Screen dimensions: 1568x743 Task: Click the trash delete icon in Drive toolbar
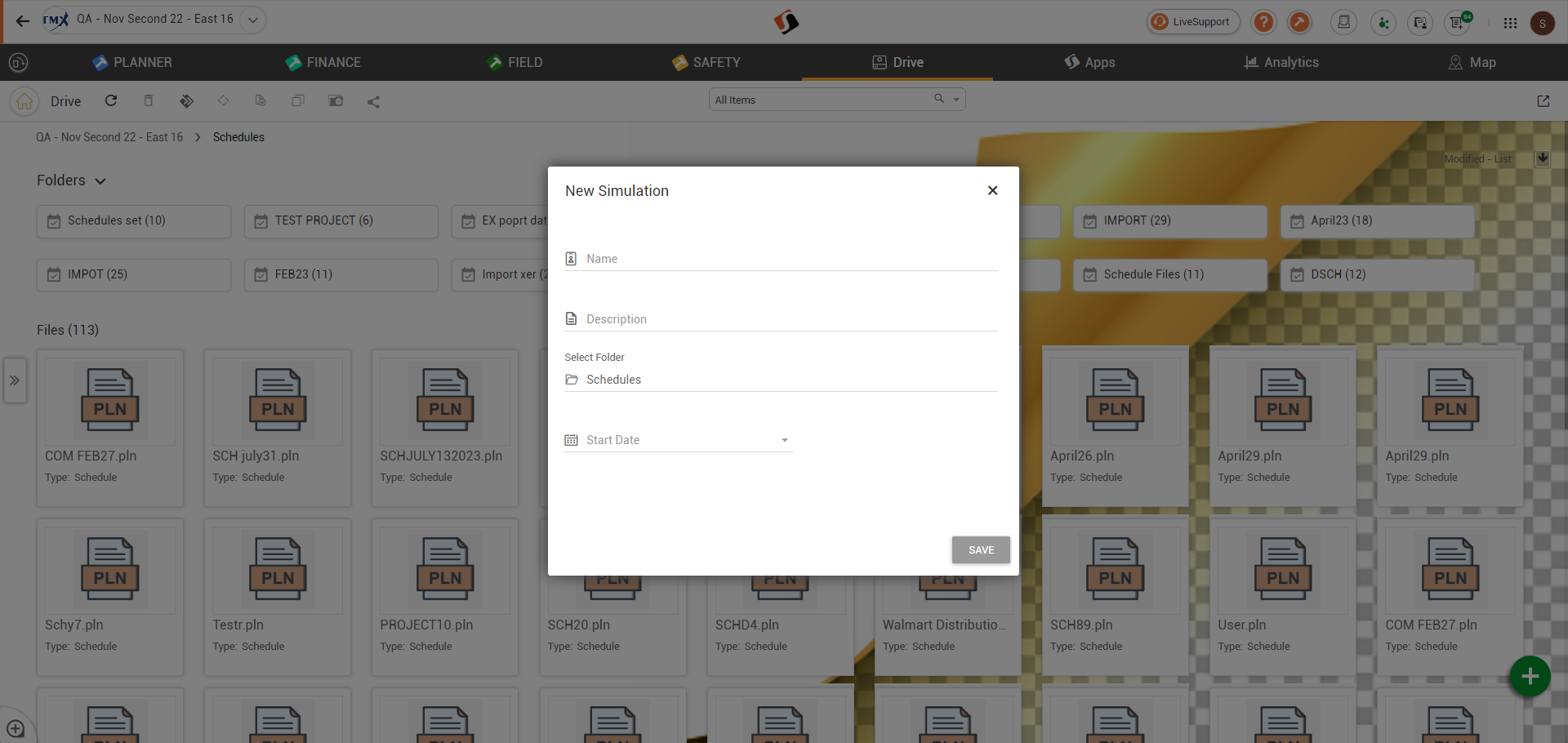pos(149,100)
